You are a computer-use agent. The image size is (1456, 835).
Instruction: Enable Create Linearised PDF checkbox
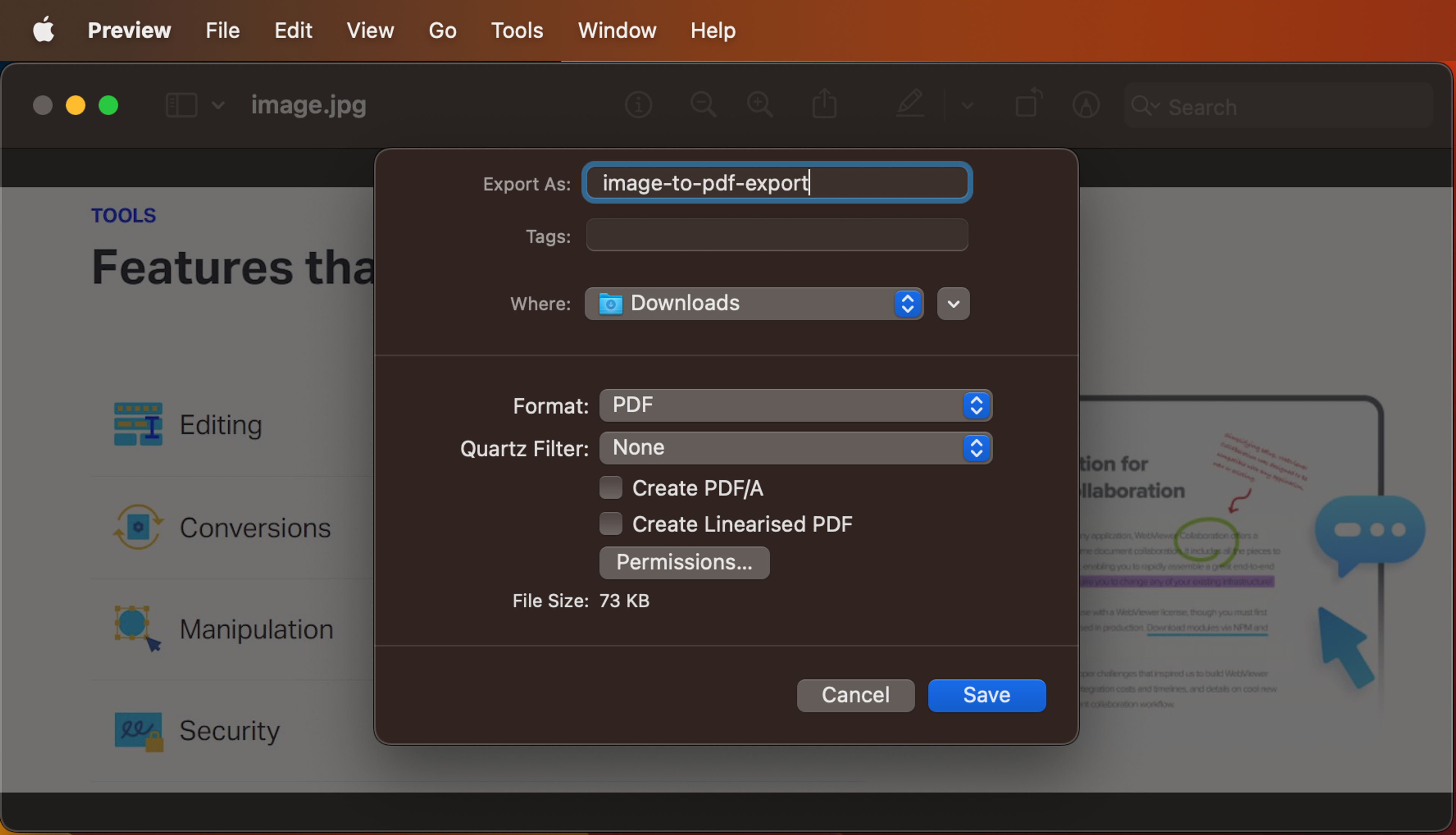610,524
